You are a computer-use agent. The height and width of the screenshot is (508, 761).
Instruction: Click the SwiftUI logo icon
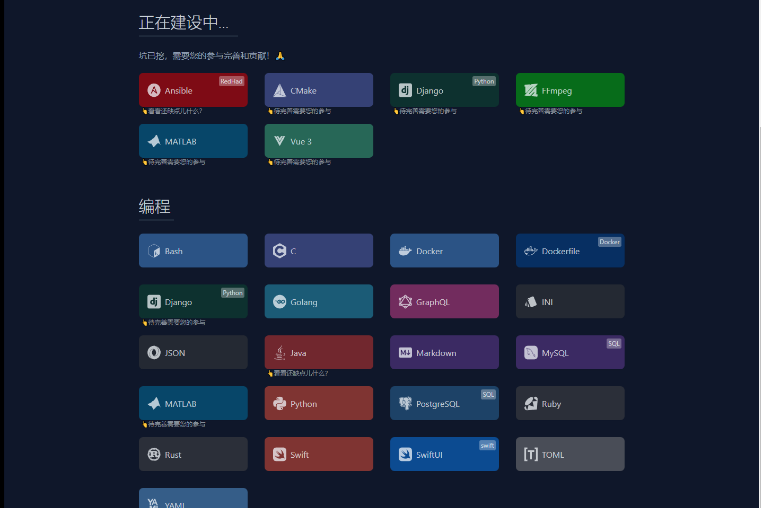point(405,455)
